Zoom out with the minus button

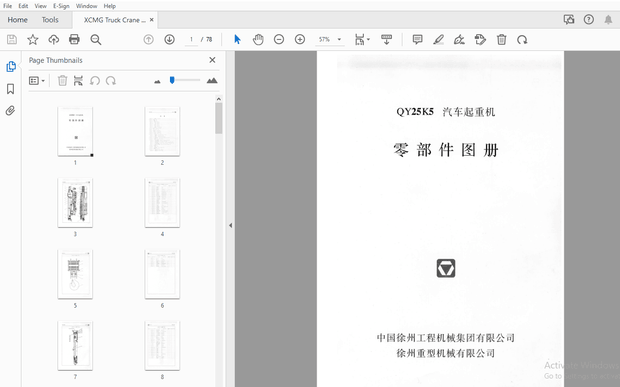tap(279, 40)
